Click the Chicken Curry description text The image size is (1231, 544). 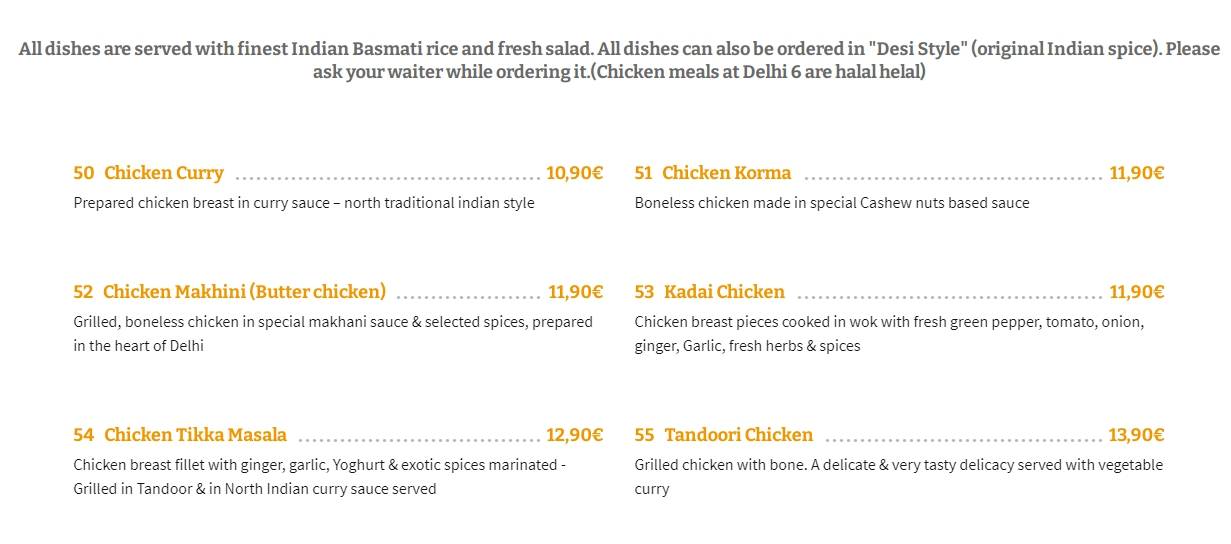(304, 203)
